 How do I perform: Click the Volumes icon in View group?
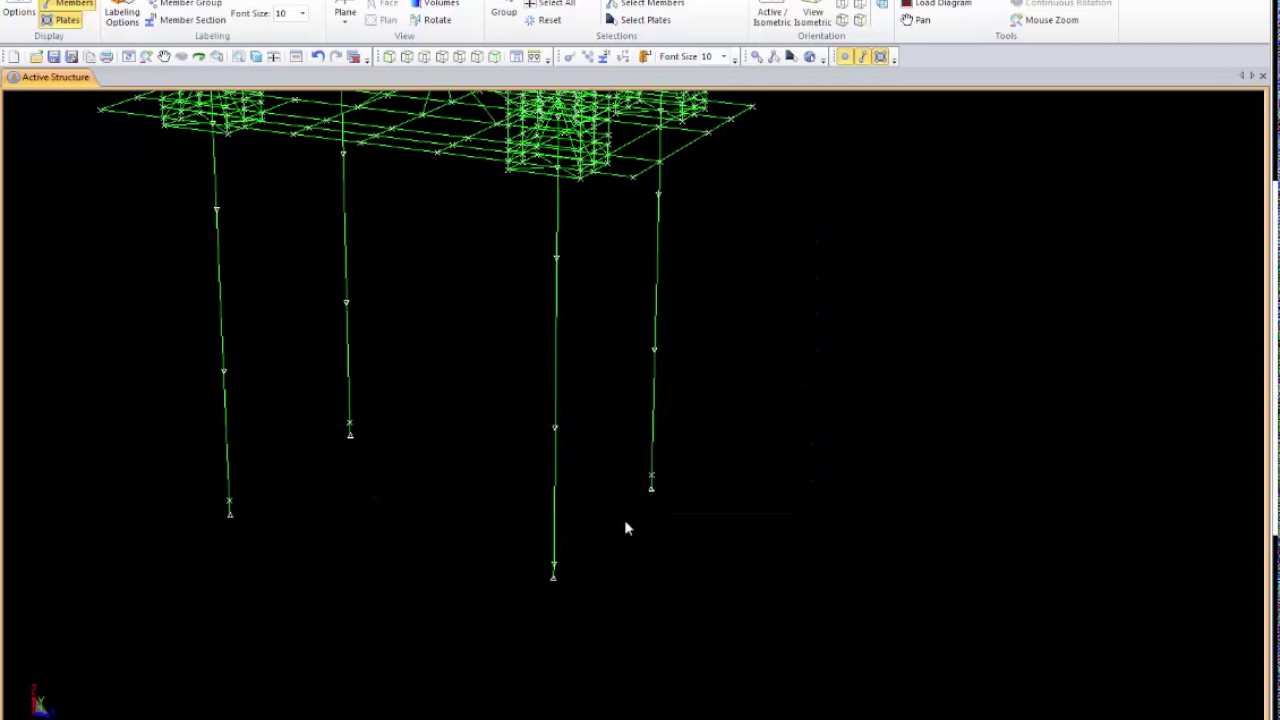point(435,4)
